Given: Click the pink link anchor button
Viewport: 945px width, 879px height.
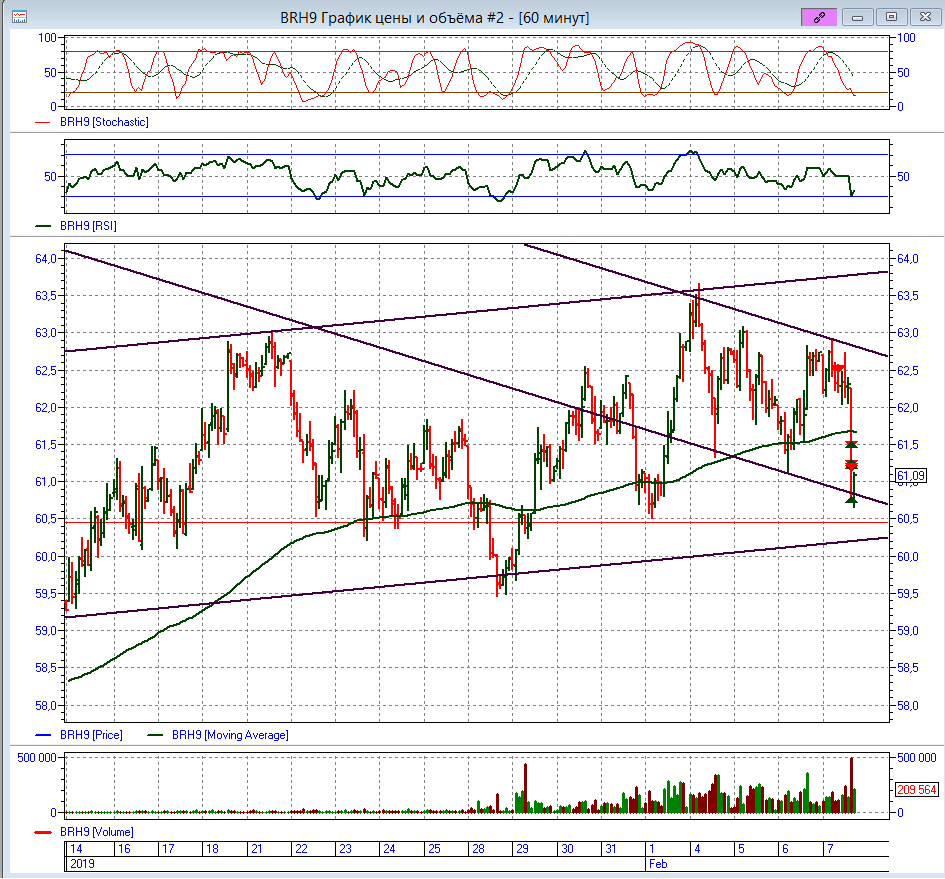Looking at the screenshot, I should pyautogui.click(x=820, y=17).
